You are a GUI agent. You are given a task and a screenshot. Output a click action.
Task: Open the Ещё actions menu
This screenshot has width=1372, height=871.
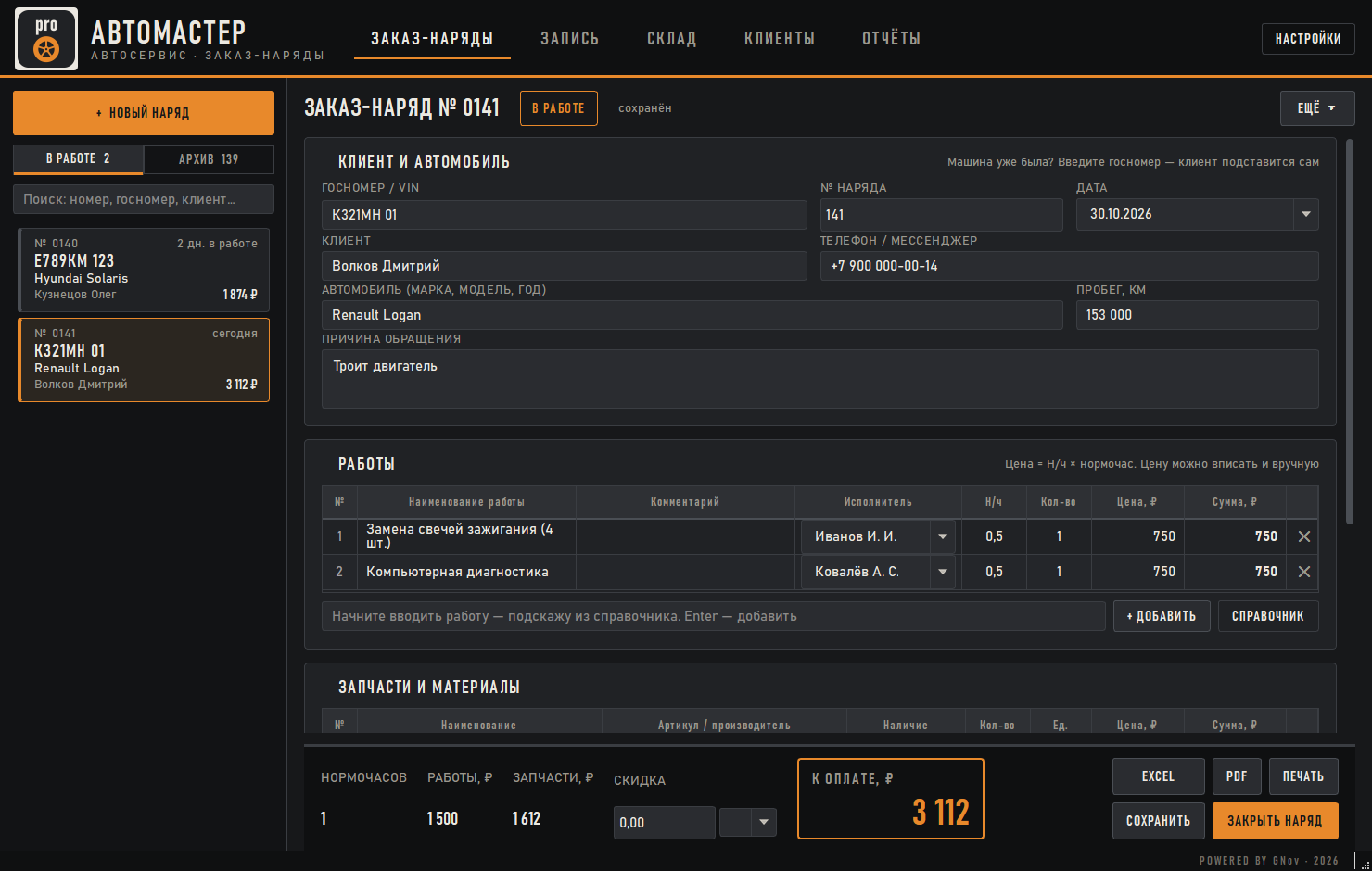[x=1317, y=108]
